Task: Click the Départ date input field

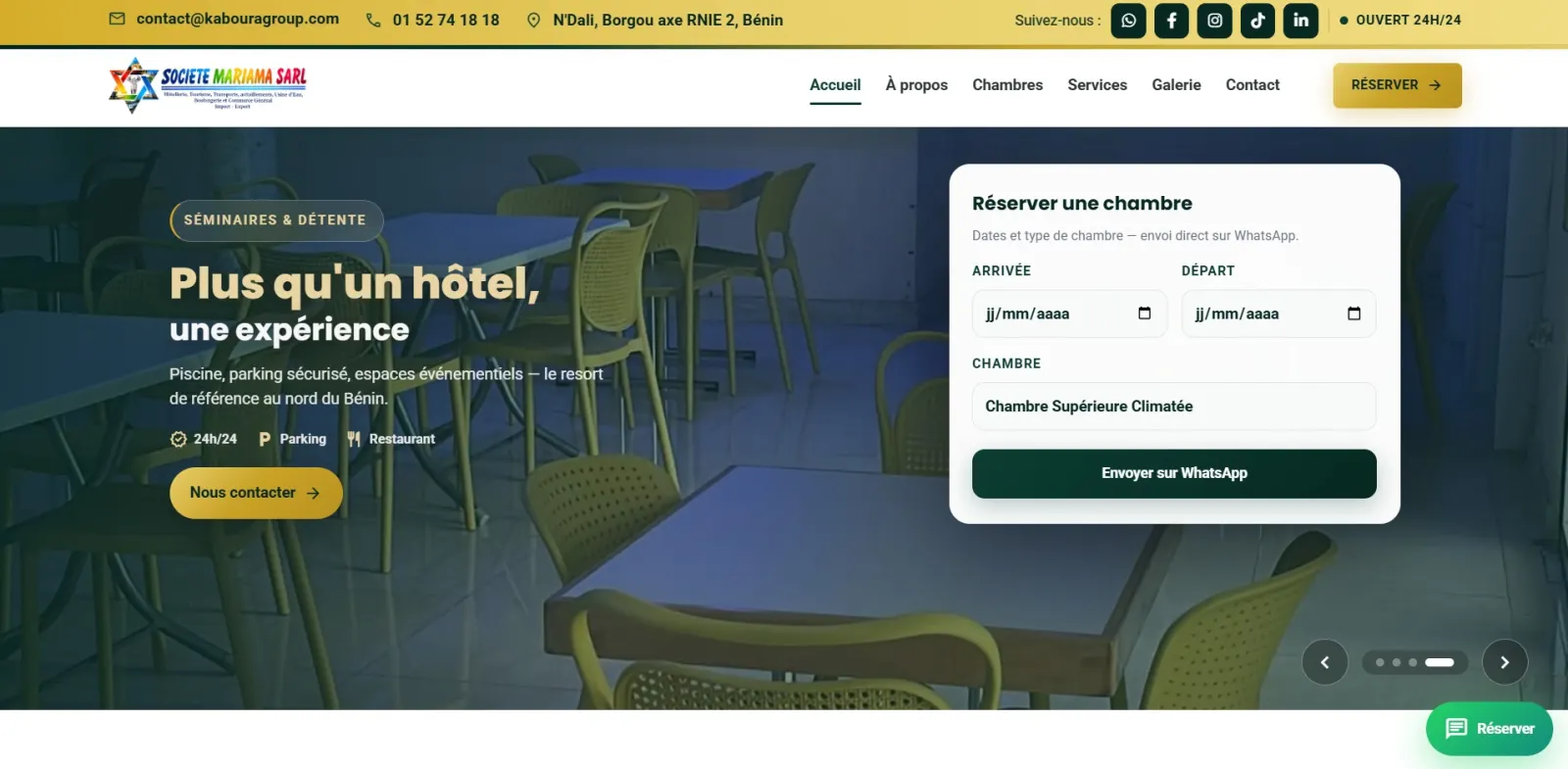Action: 1279,313
